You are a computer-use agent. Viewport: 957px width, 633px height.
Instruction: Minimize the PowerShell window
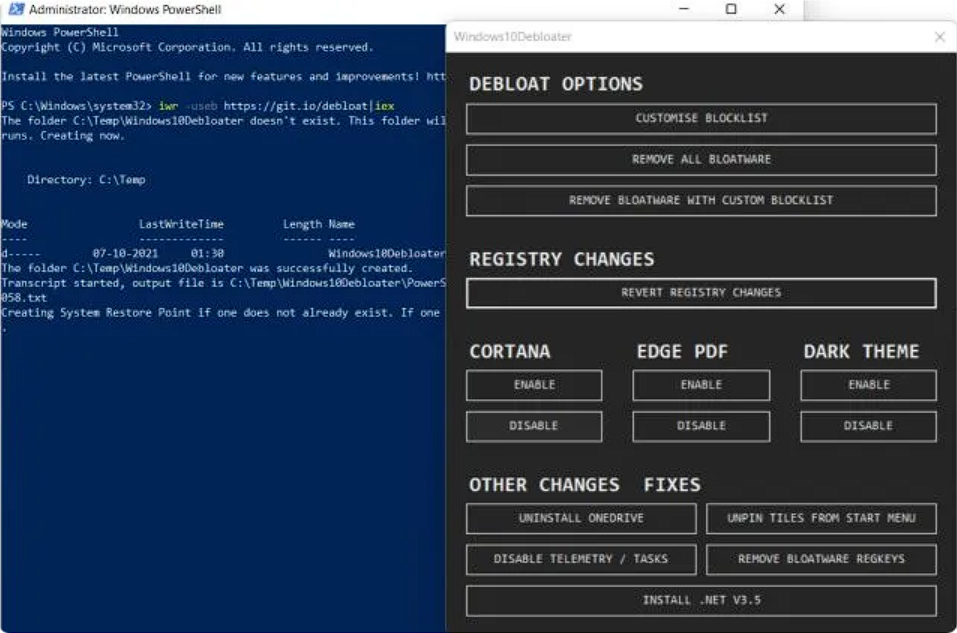684,9
